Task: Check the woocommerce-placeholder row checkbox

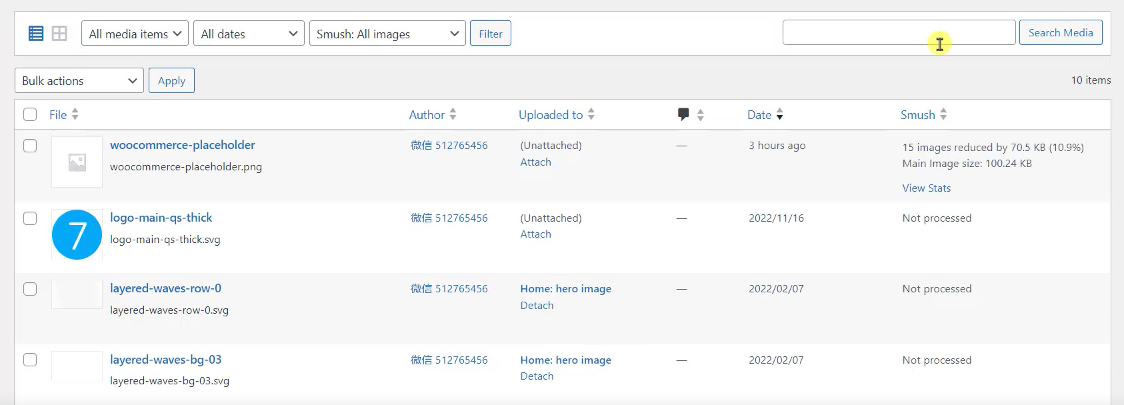Action: coord(30,146)
